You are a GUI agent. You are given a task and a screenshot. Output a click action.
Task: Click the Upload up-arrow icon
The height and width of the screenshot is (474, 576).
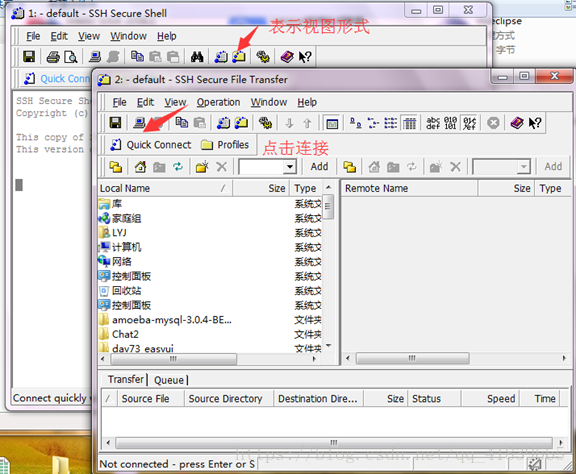click(307, 123)
